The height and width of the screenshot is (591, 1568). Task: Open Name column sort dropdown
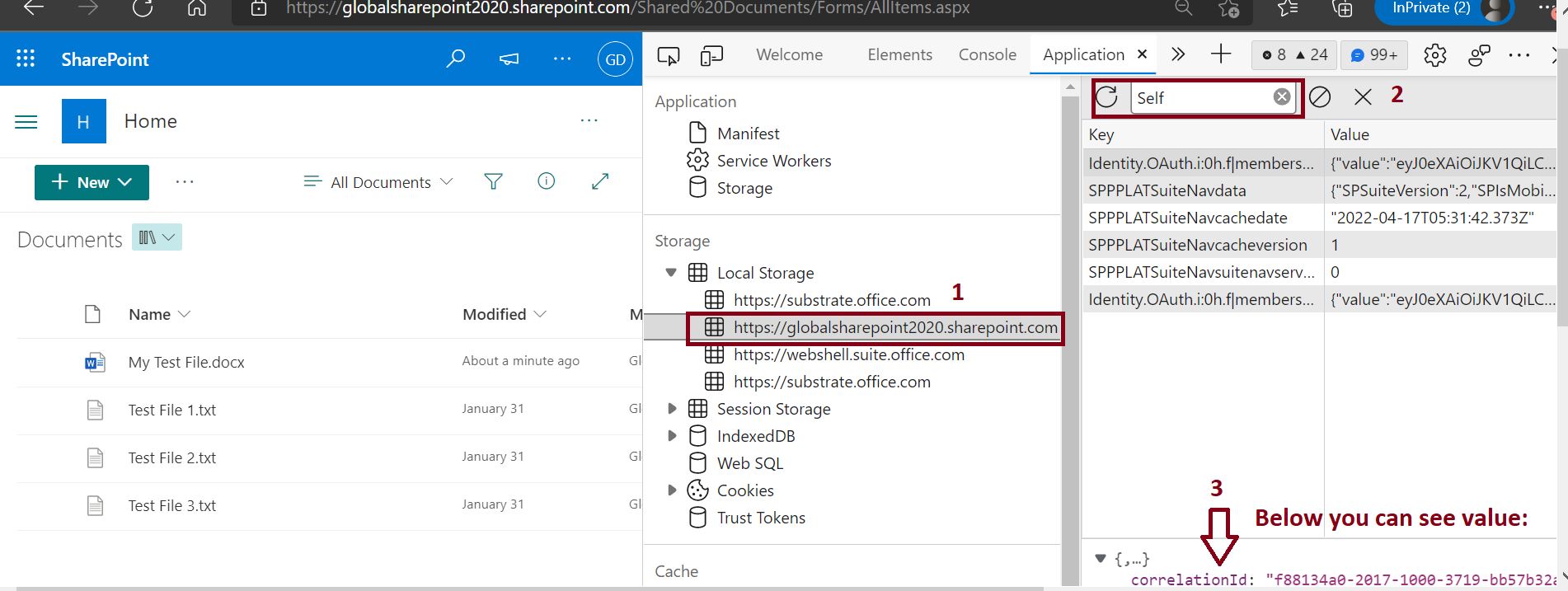tap(159, 314)
